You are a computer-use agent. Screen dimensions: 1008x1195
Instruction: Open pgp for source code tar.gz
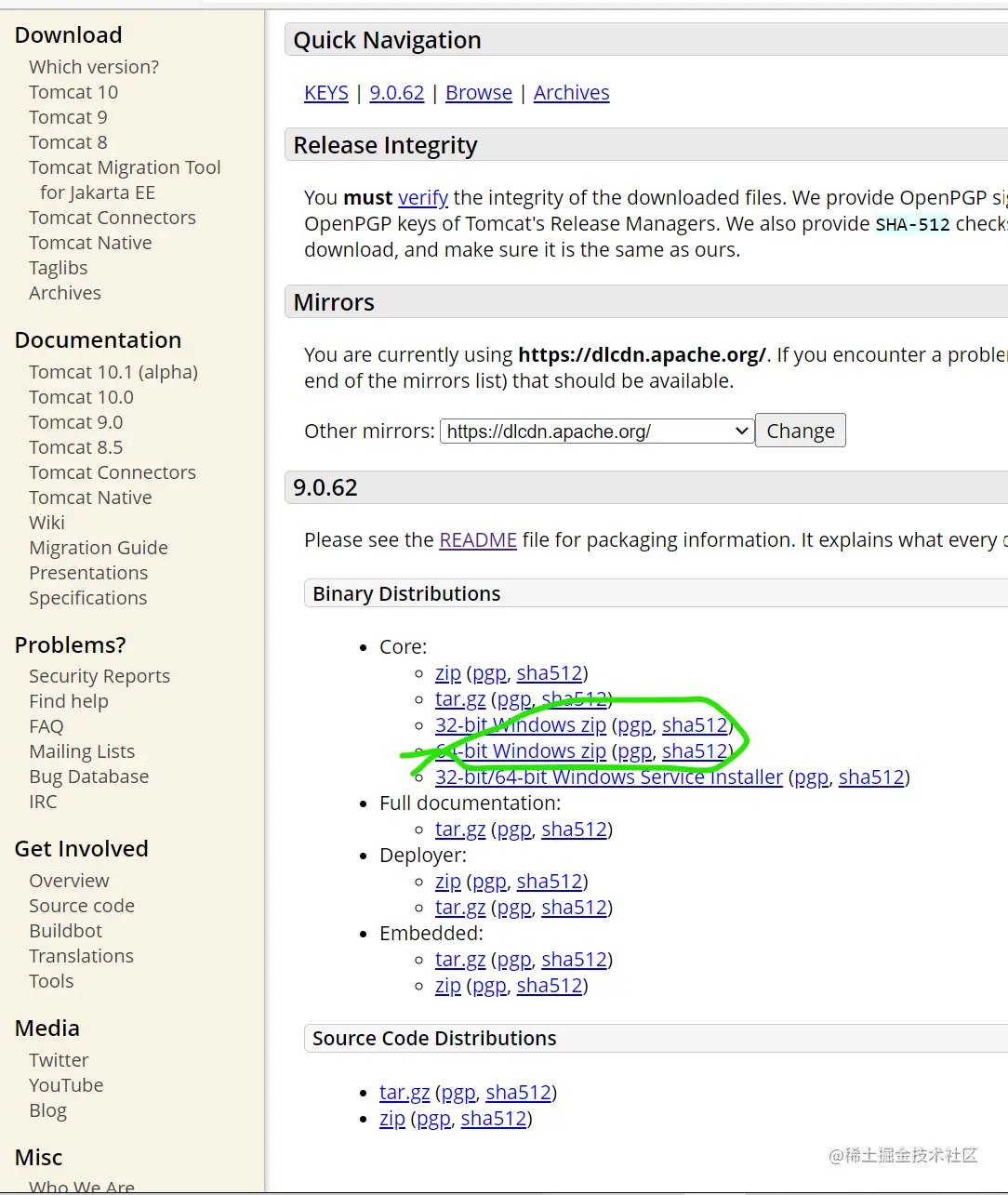[x=458, y=1093]
